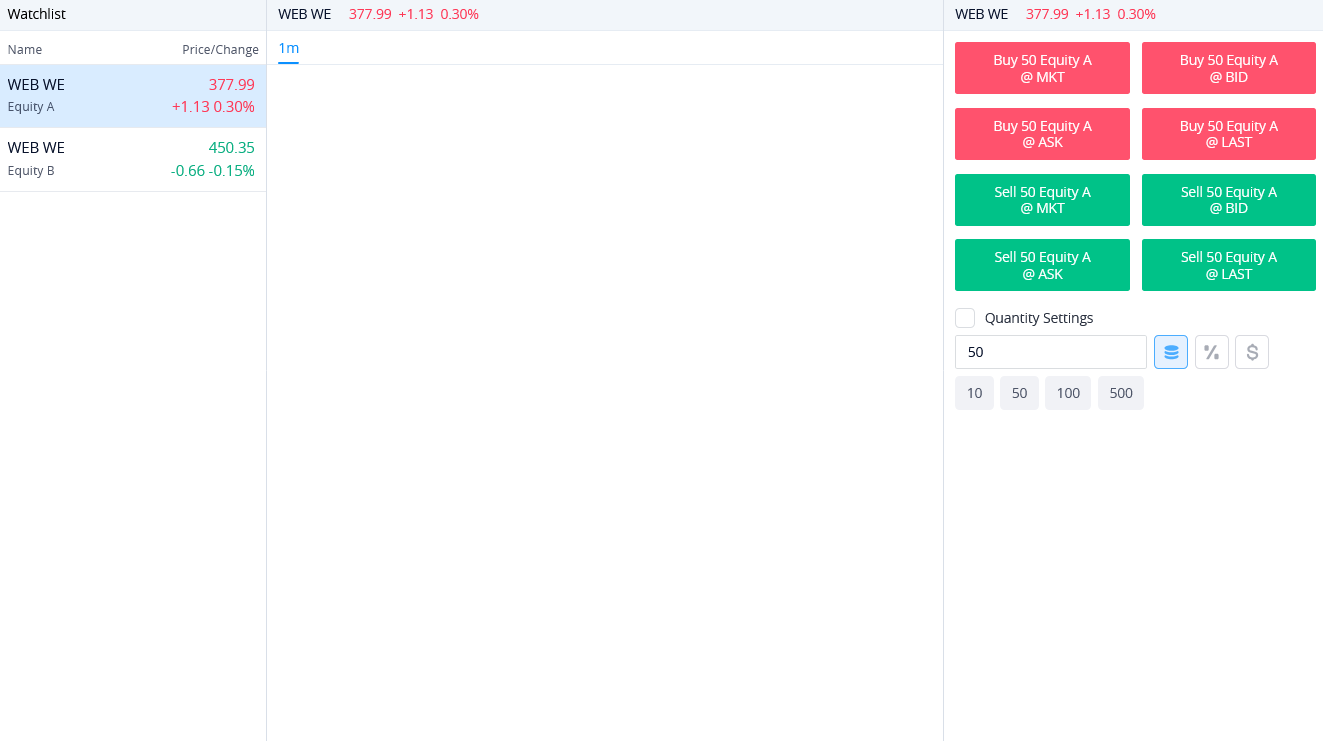This screenshot has height=741, width=1323.
Task: Set quantity preset to 100
Action: pos(1068,393)
